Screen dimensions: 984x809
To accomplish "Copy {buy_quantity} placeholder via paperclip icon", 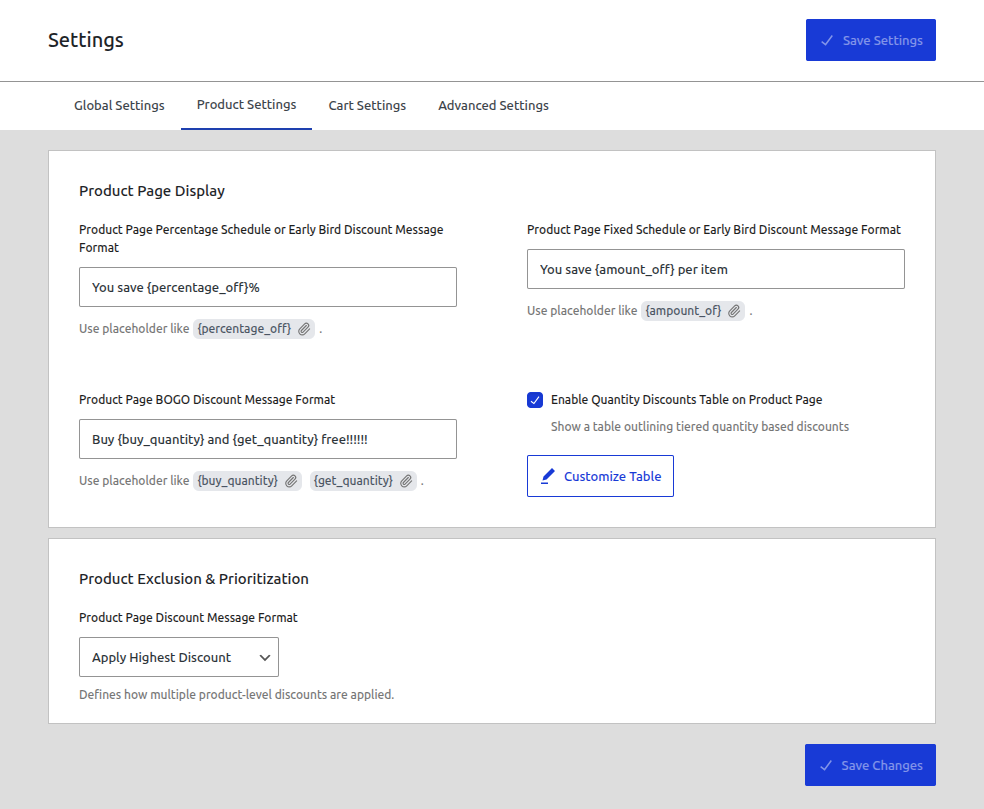I will pos(290,480).
